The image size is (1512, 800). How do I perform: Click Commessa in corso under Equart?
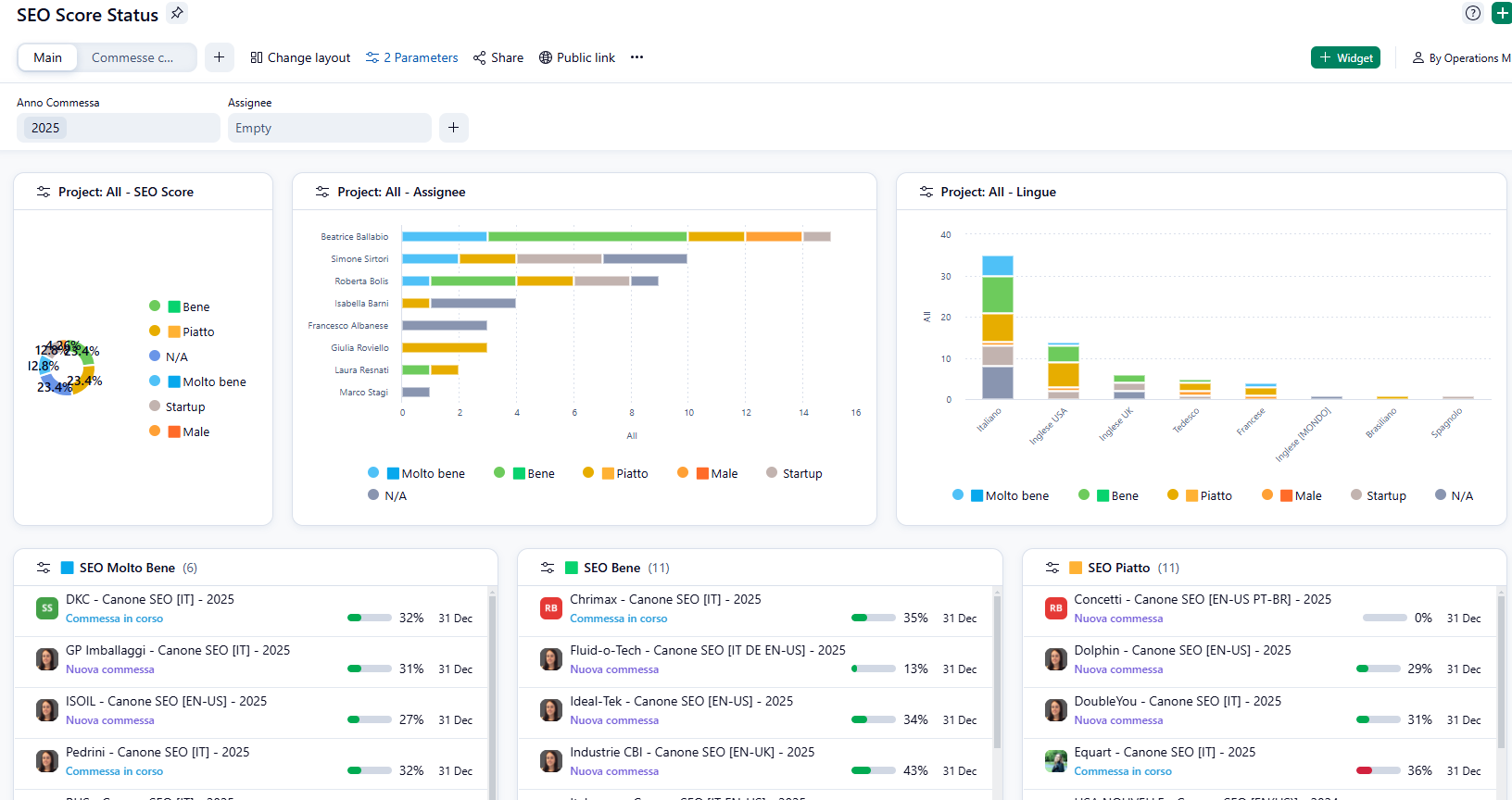(x=1123, y=771)
